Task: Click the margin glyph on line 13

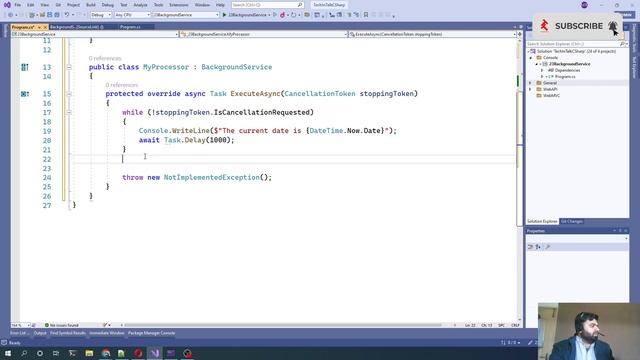Action: [x=25, y=67]
